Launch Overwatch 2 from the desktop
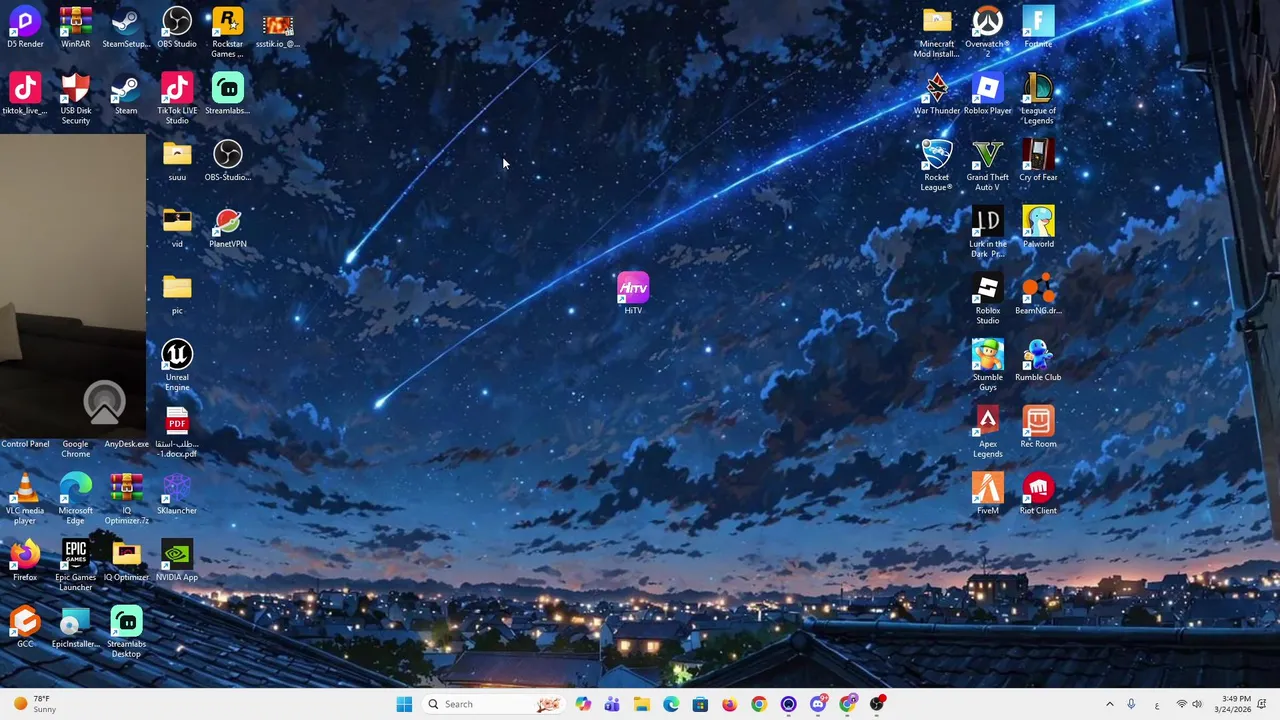The height and width of the screenshot is (720, 1280). (987, 32)
